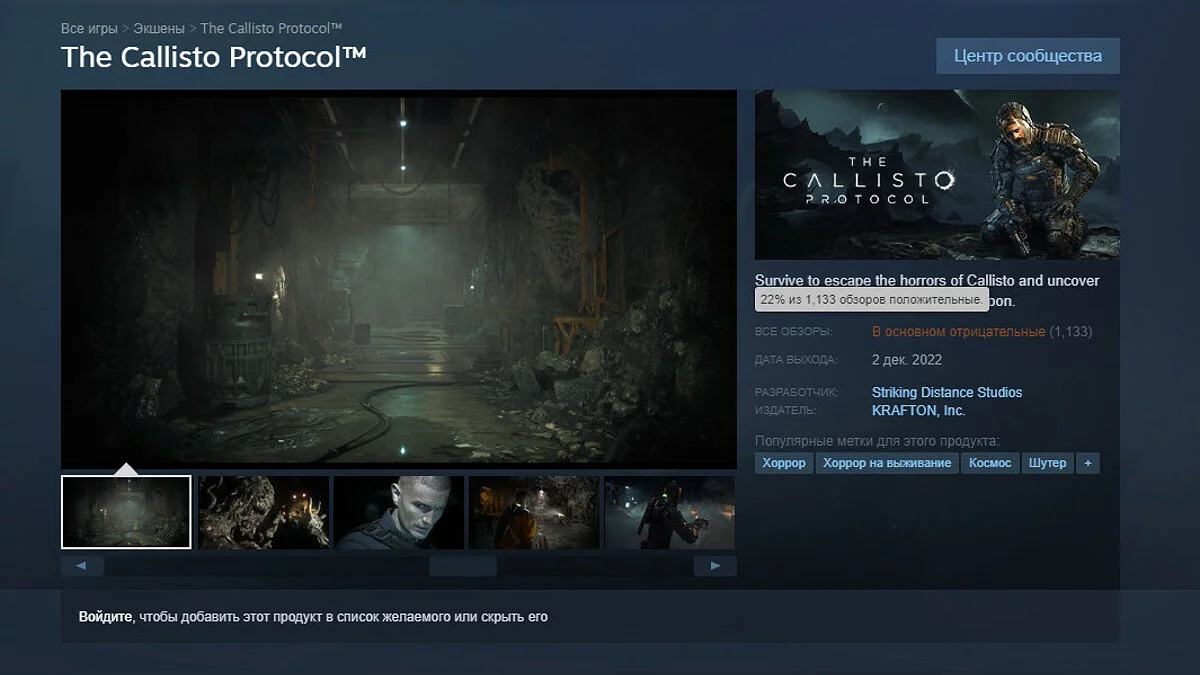
Task: Open developer Striking Distance Studios link
Action: click(947, 393)
